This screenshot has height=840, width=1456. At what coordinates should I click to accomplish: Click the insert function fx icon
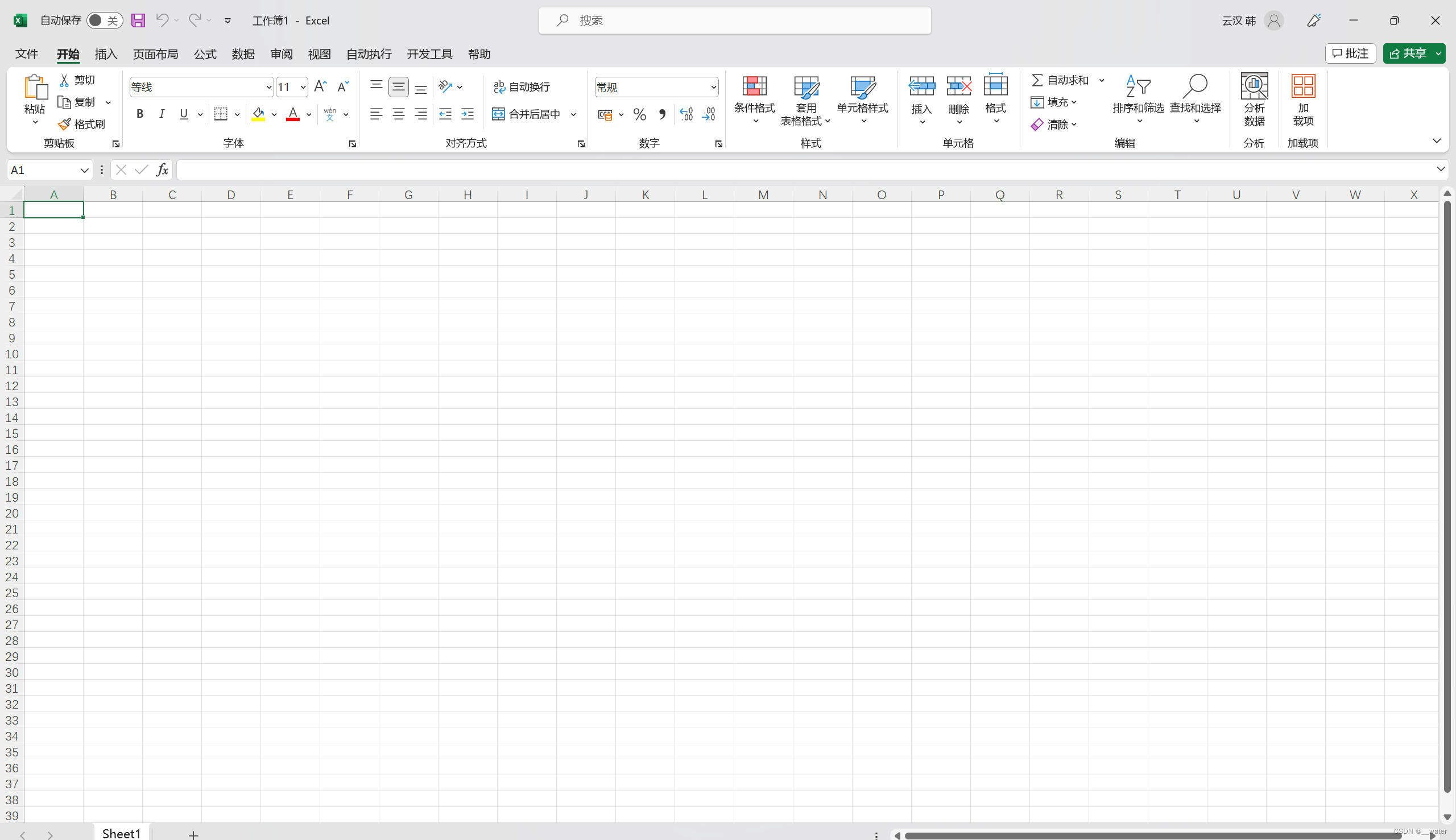click(163, 169)
